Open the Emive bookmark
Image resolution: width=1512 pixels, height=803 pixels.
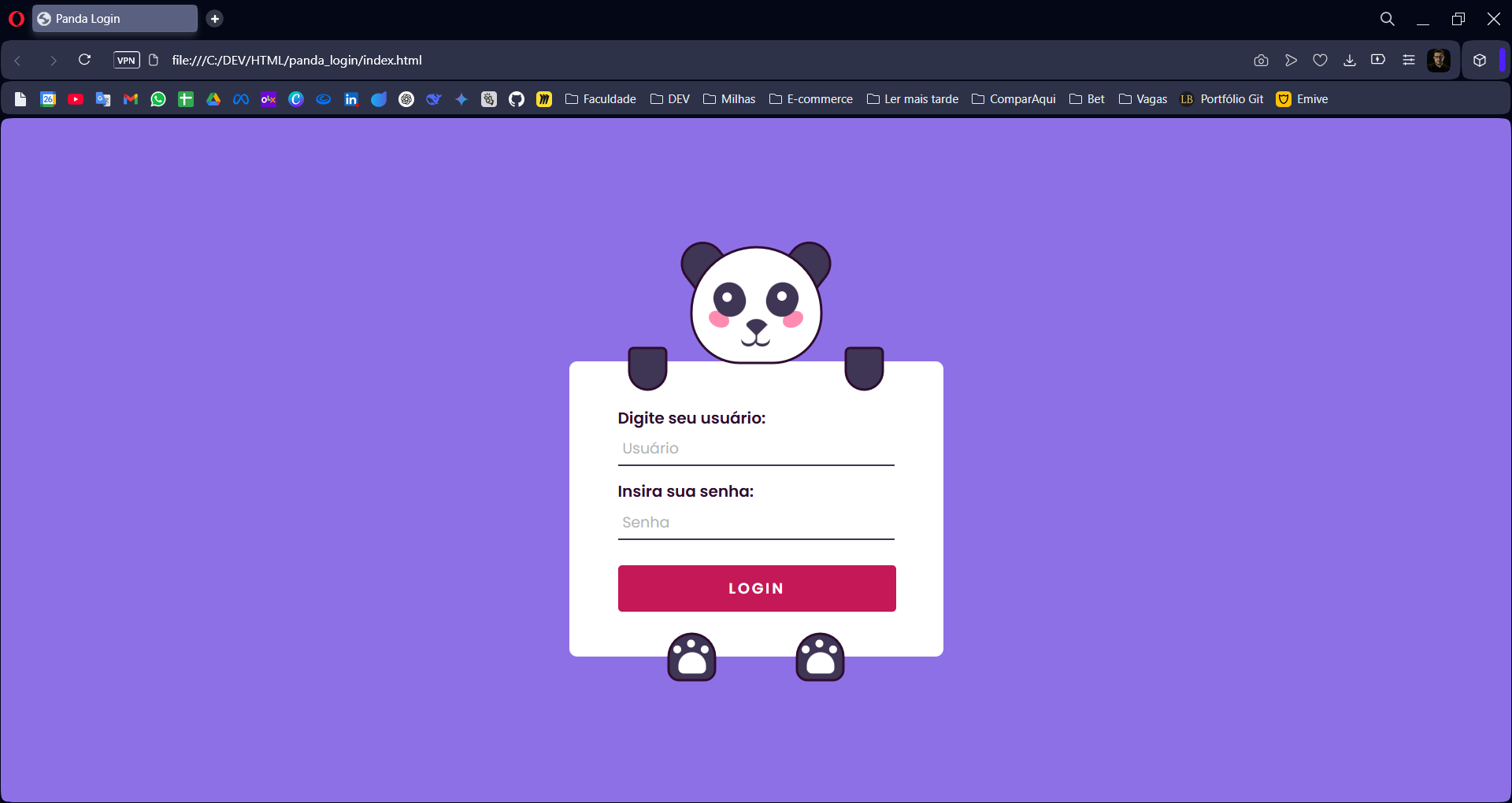click(1303, 99)
